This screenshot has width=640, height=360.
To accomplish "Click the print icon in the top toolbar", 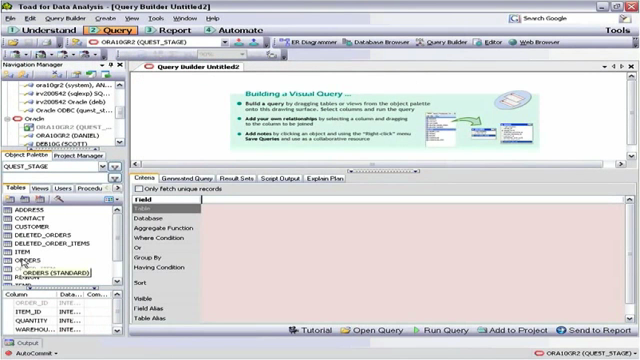I will pos(46,42).
